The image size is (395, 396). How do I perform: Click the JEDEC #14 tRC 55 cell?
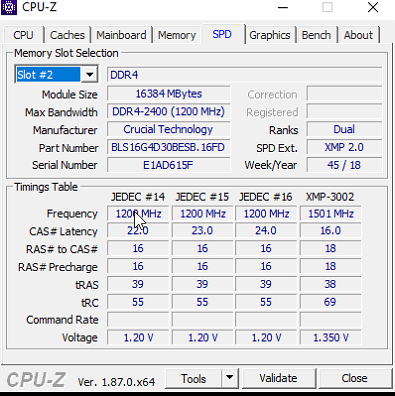(138, 302)
